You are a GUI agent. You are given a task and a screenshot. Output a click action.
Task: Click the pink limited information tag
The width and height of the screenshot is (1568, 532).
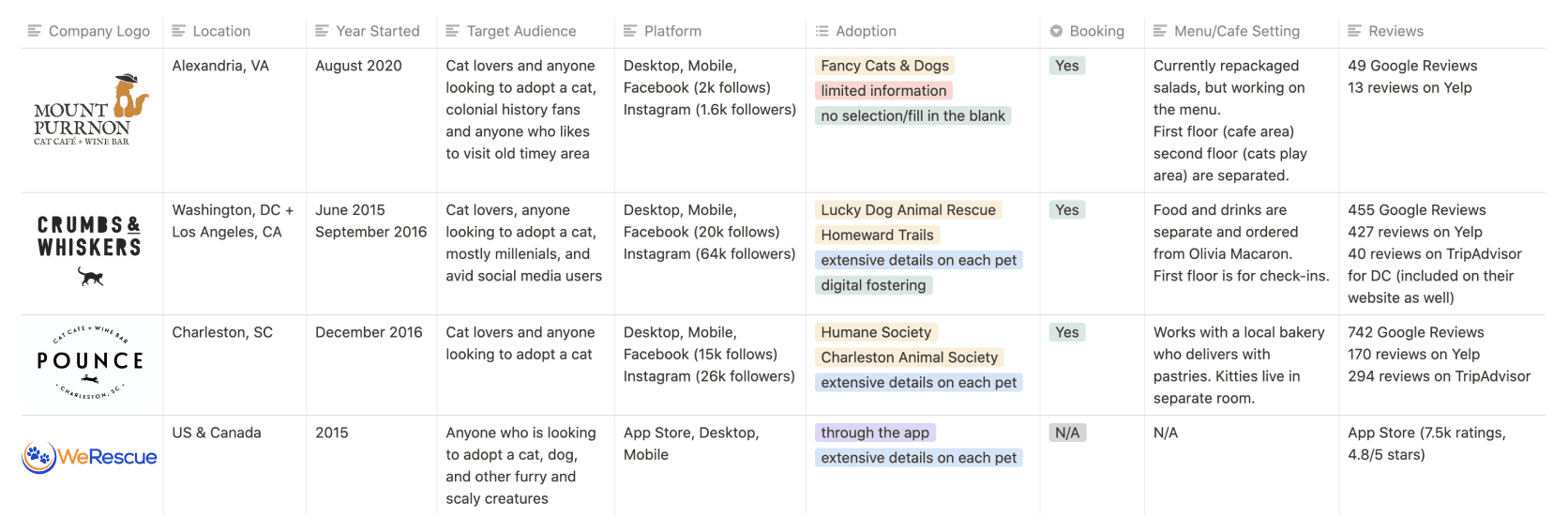click(x=883, y=91)
